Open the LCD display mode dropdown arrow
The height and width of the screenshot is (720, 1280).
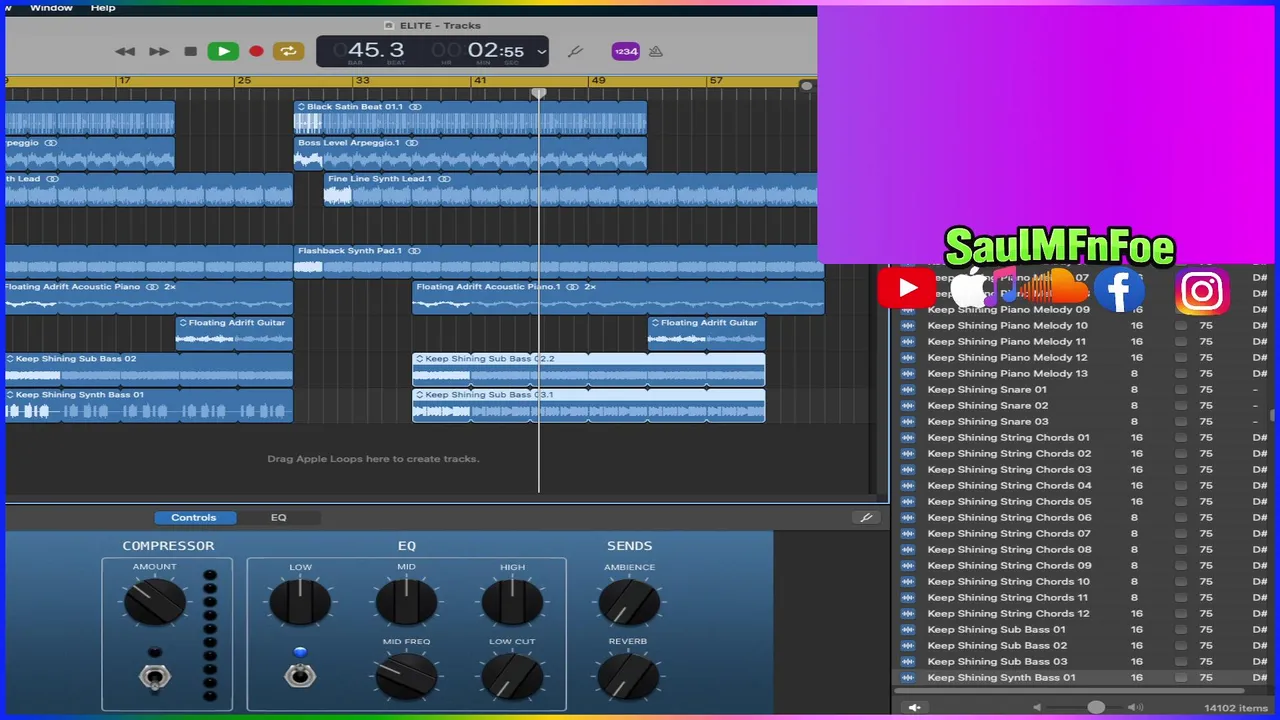pyautogui.click(x=541, y=51)
